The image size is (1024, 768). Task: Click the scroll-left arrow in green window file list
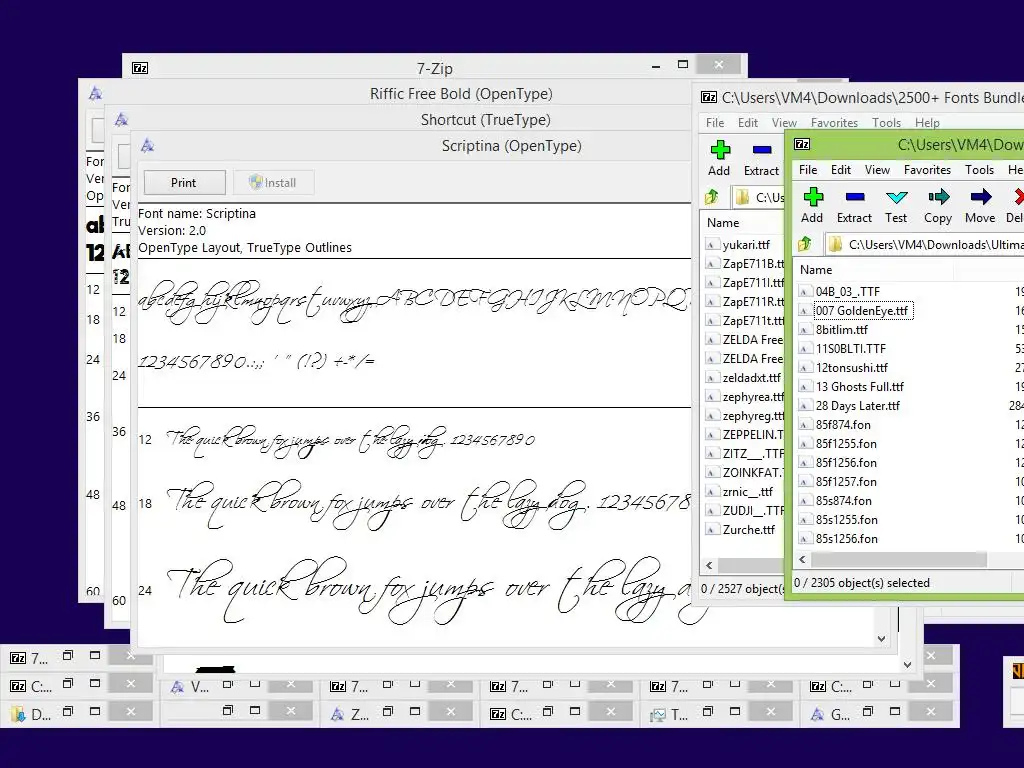pyautogui.click(x=803, y=560)
